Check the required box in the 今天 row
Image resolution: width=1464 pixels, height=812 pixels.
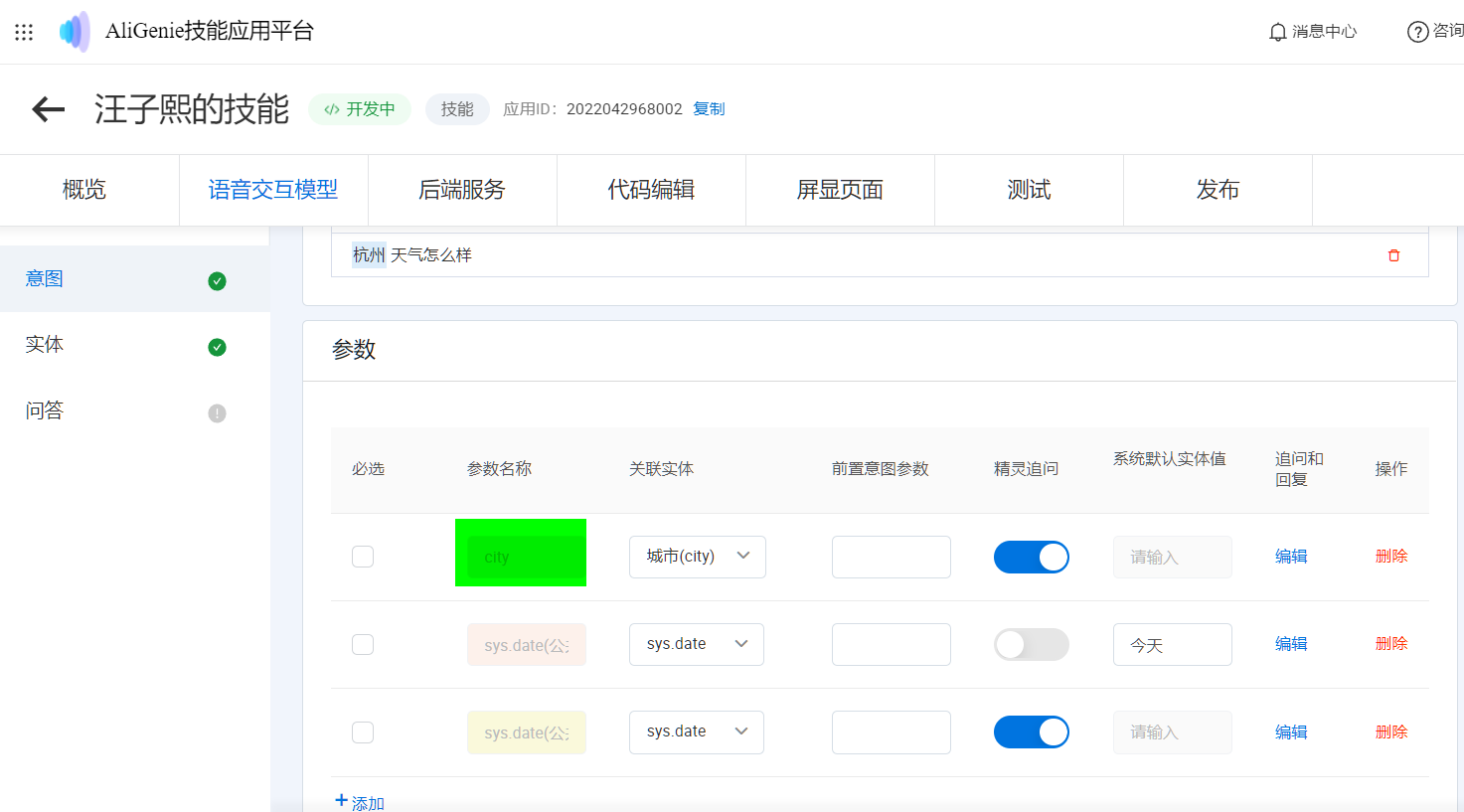(363, 644)
